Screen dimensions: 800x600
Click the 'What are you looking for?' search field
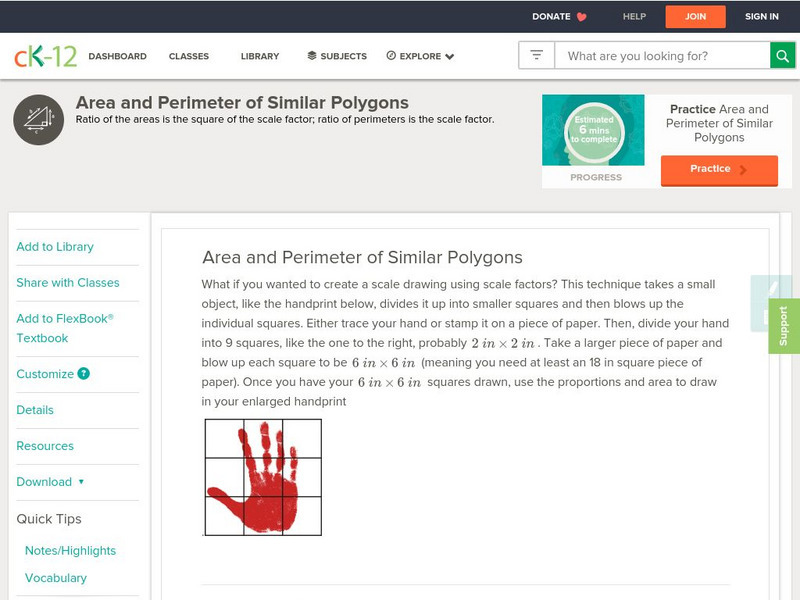[662, 56]
